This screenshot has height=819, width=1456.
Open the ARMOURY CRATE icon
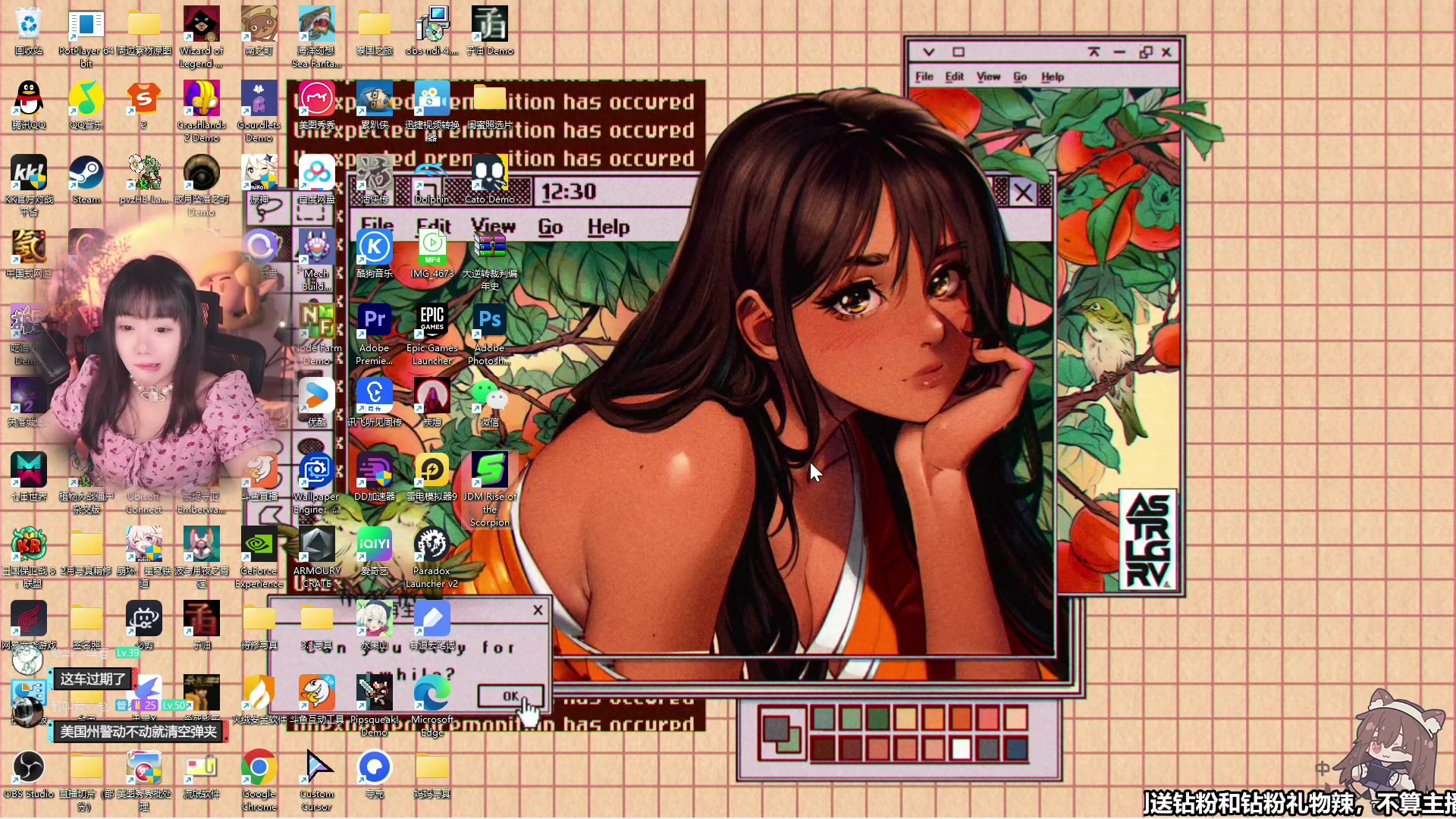316,545
